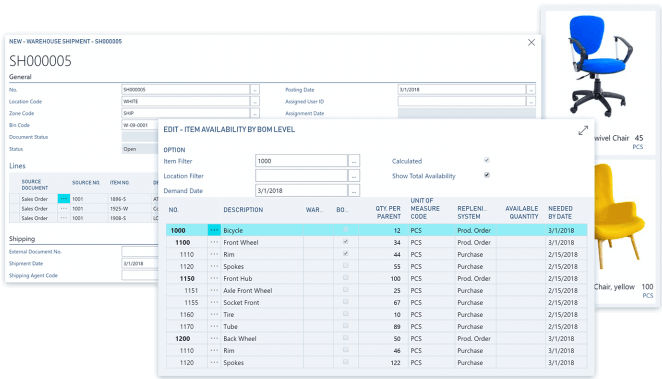The image size is (662, 379).
Task: Toggle the Bottleneck checkbox in Back Wheel row
Action: tap(346, 338)
